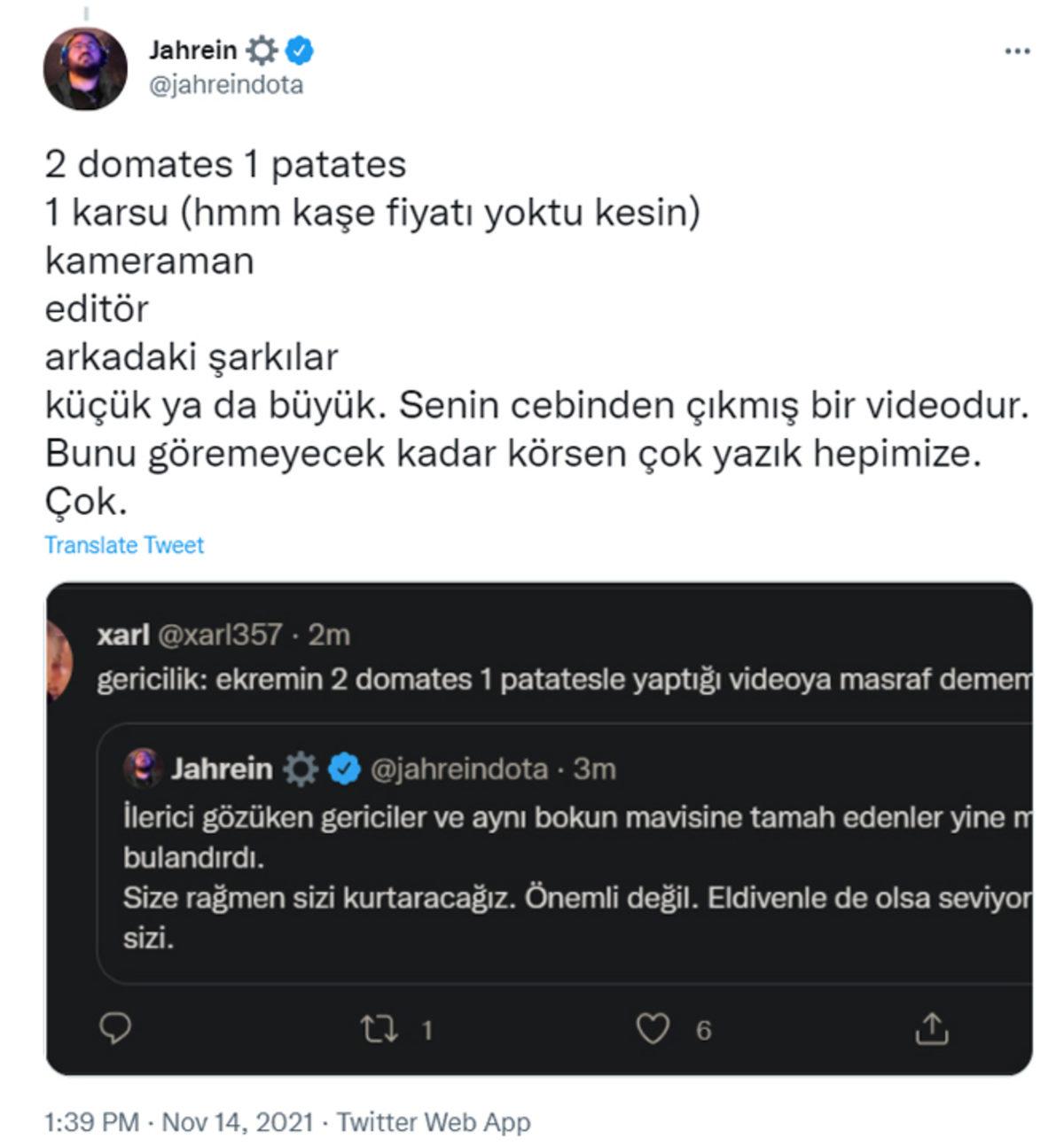Open the three-dot more options menu
The image size is (1064, 1147).
coord(1016,51)
